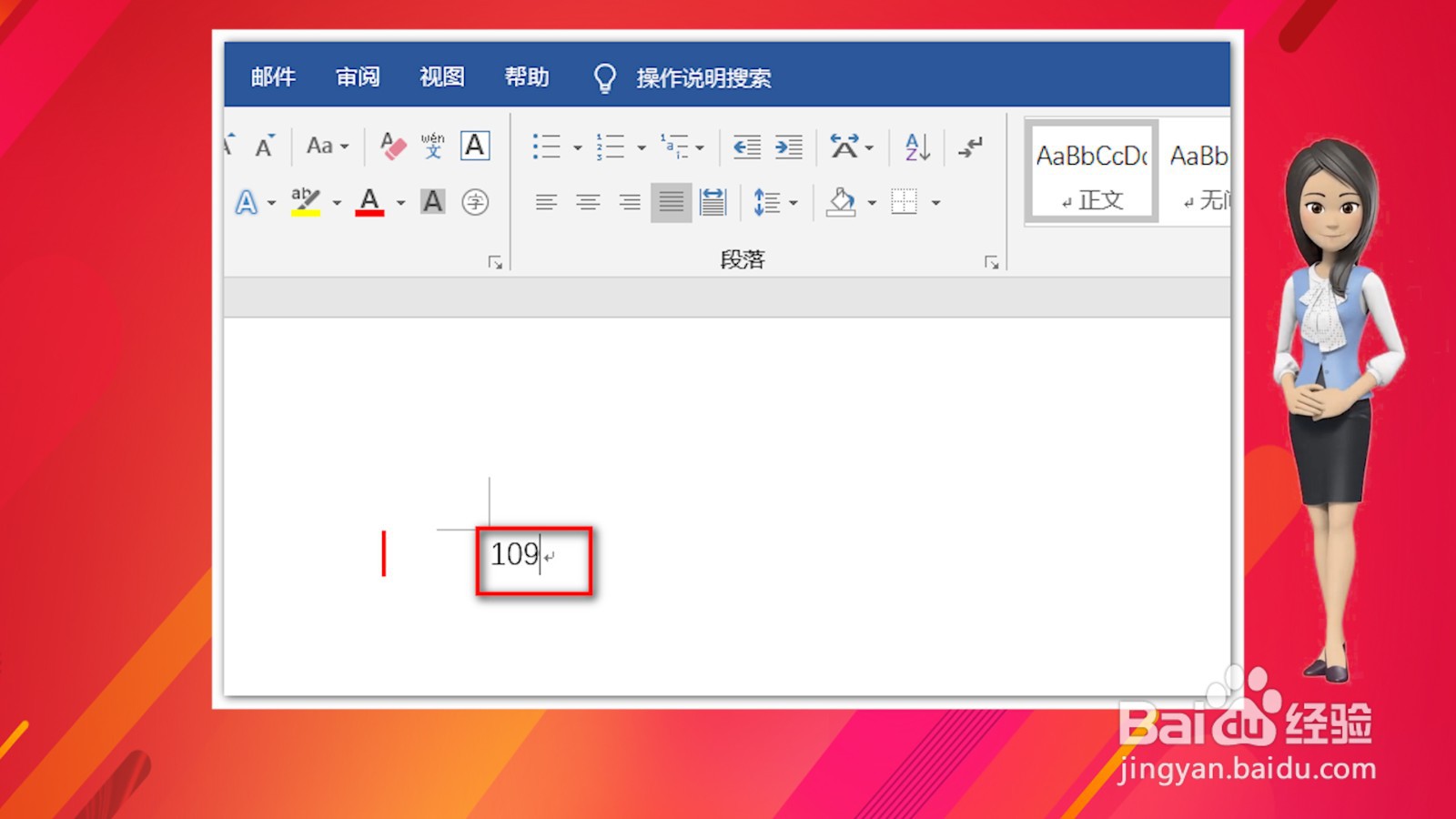Click the Decrease Indent icon
Image resolution: width=1456 pixels, height=819 pixels.
[745, 147]
